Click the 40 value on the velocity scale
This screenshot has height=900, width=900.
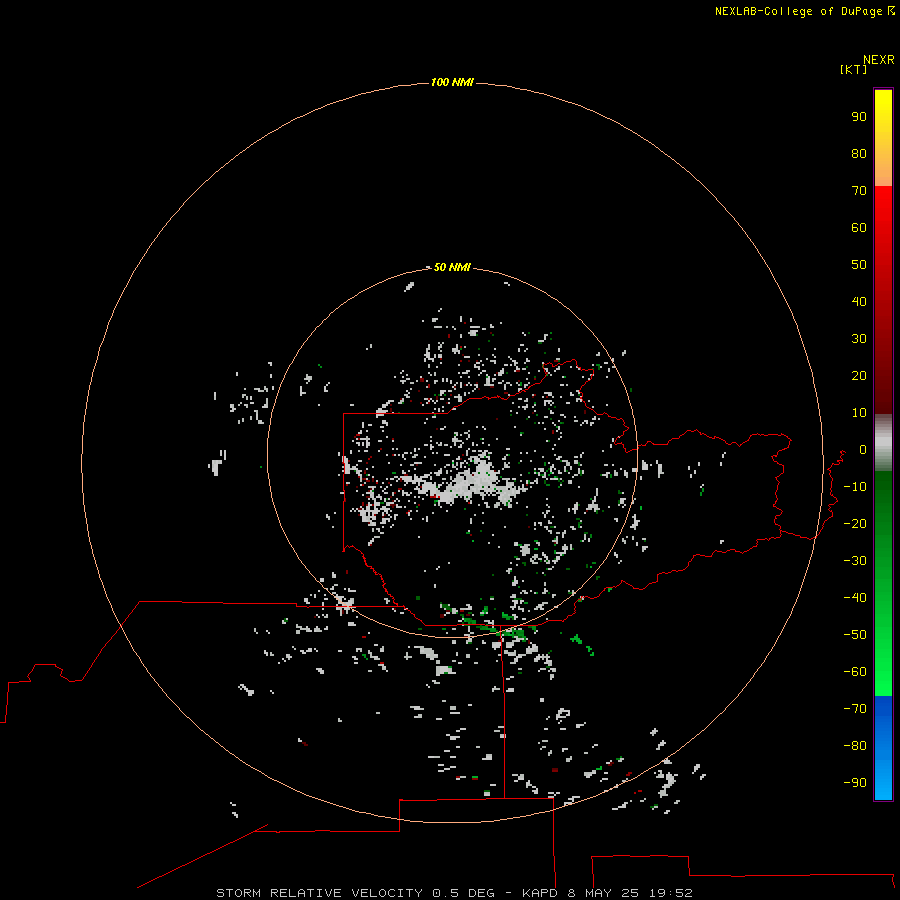click(859, 302)
